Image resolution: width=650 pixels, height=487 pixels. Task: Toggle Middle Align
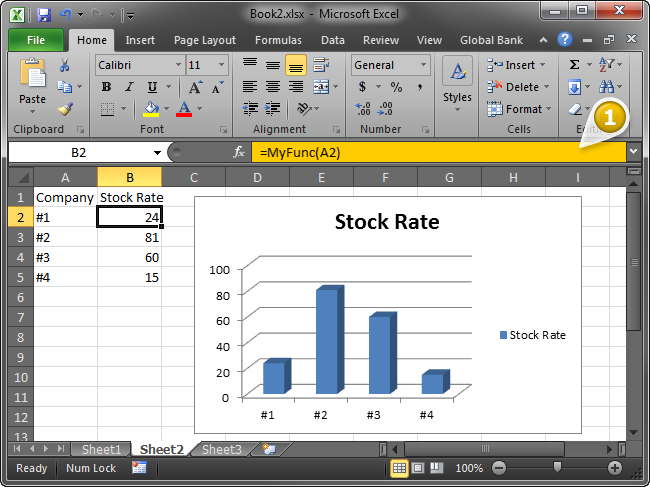(x=272, y=65)
